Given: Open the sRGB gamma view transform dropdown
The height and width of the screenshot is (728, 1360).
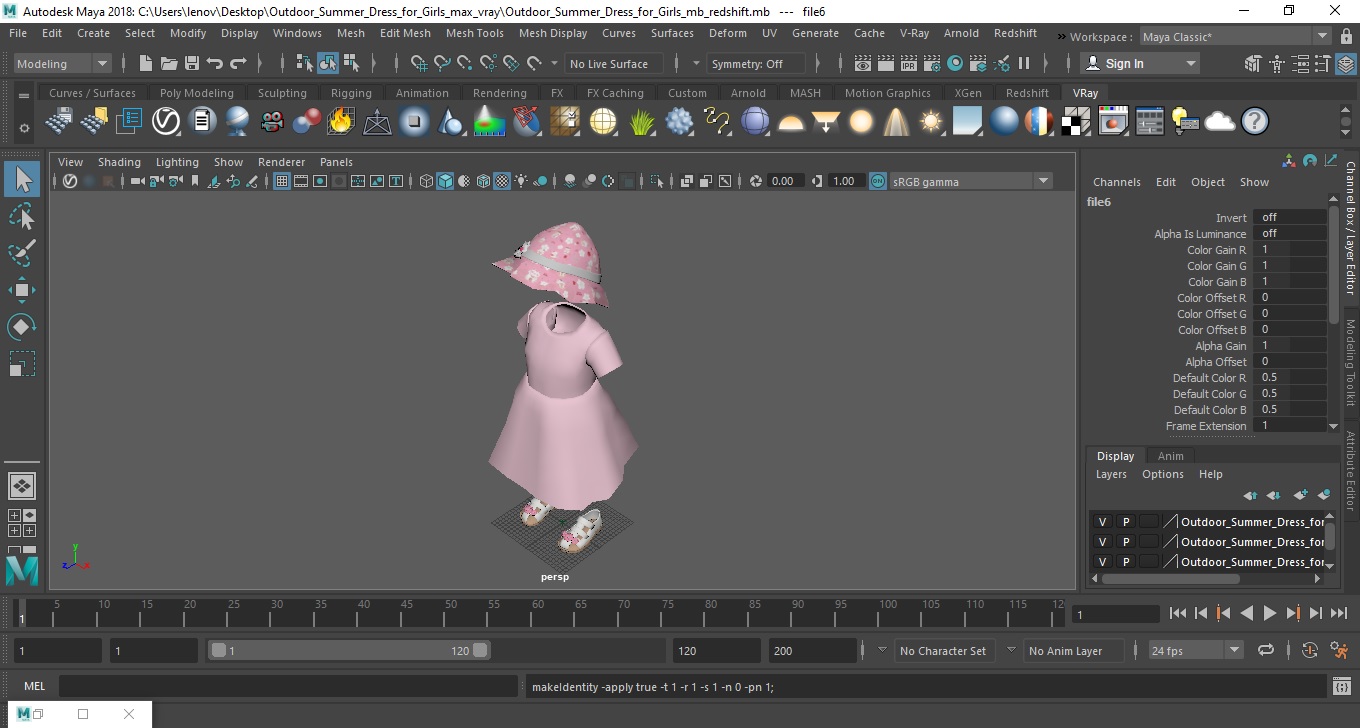Looking at the screenshot, I should coord(971,181).
